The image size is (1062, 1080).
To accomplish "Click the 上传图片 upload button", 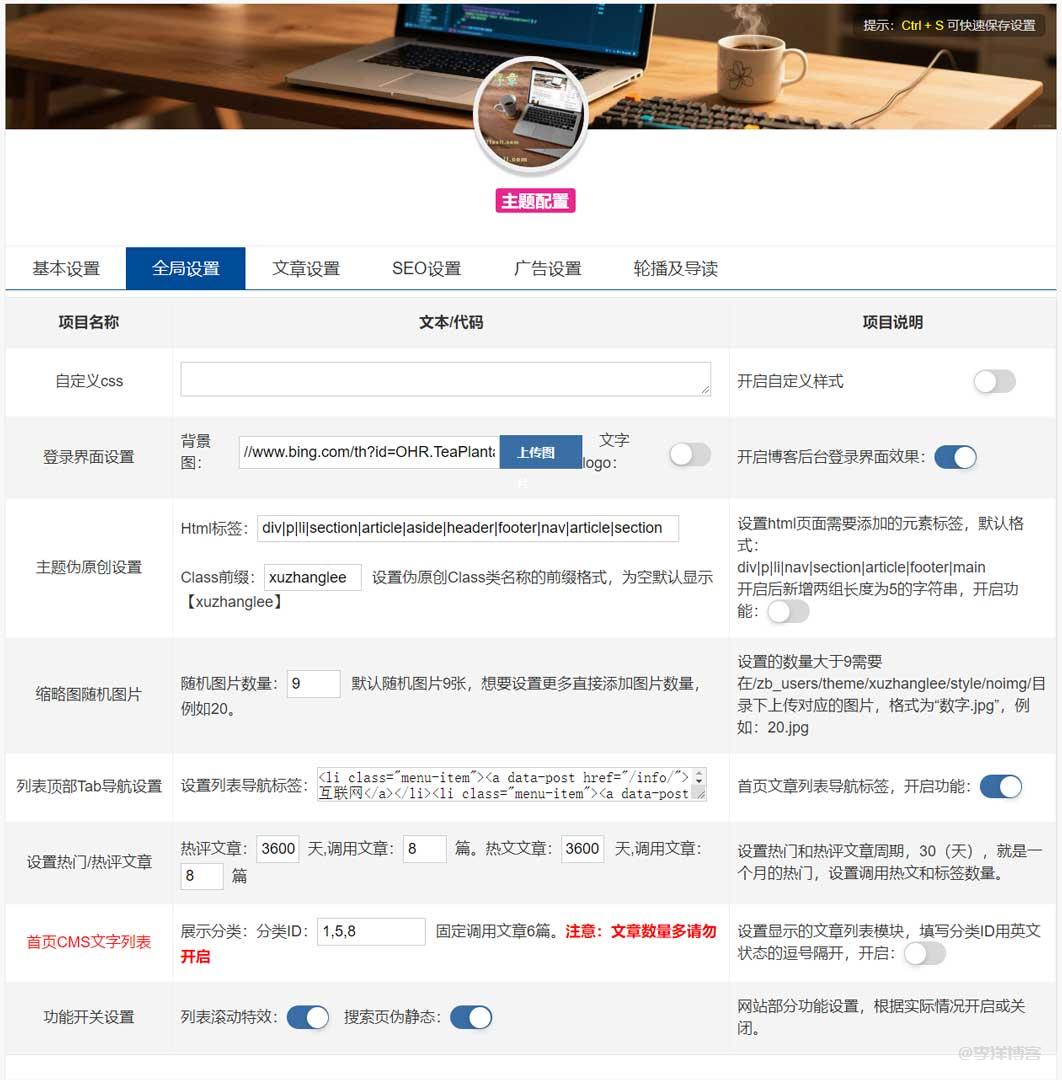I will (x=540, y=452).
